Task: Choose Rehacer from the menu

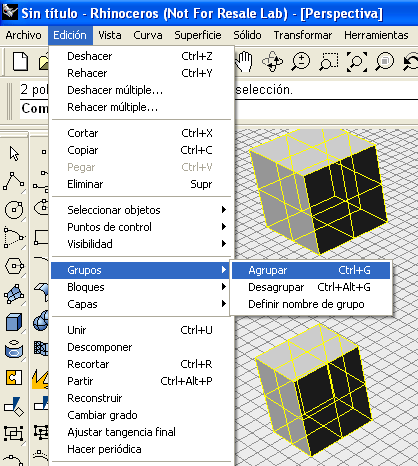Action: pyautogui.click(x=140, y=73)
